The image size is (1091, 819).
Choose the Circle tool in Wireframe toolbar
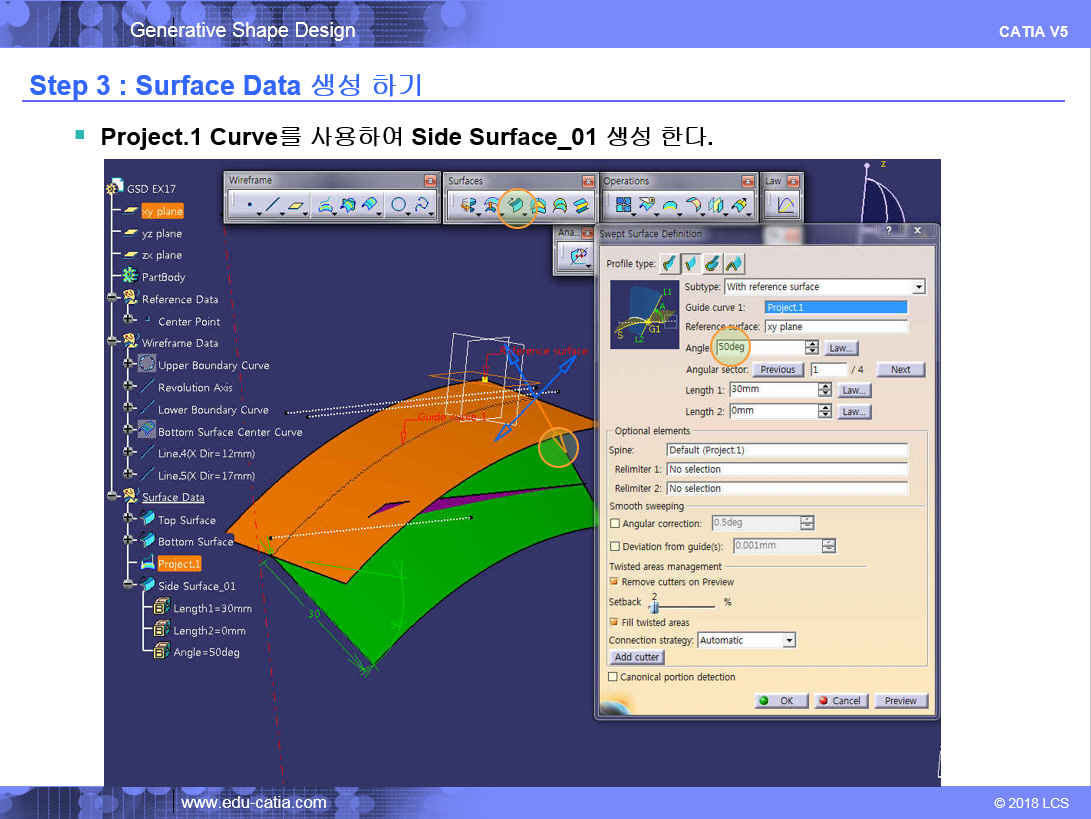click(x=398, y=206)
